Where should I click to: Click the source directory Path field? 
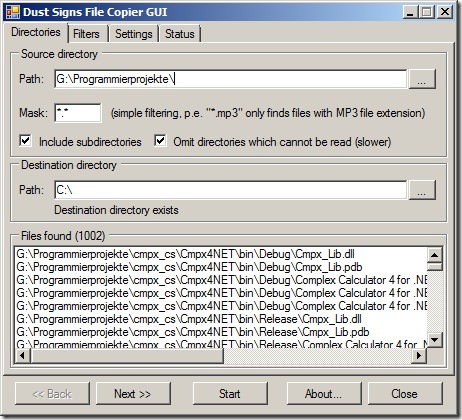coord(230,79)
